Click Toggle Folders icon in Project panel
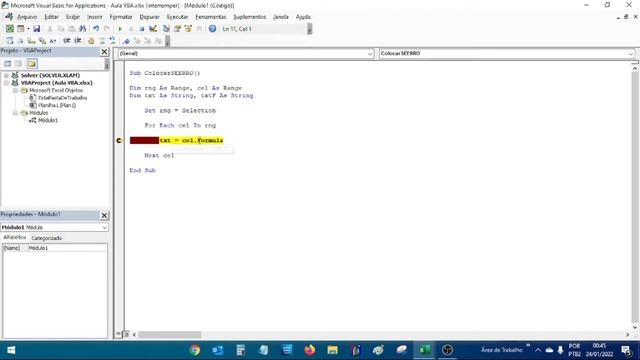 click(32, 64)
